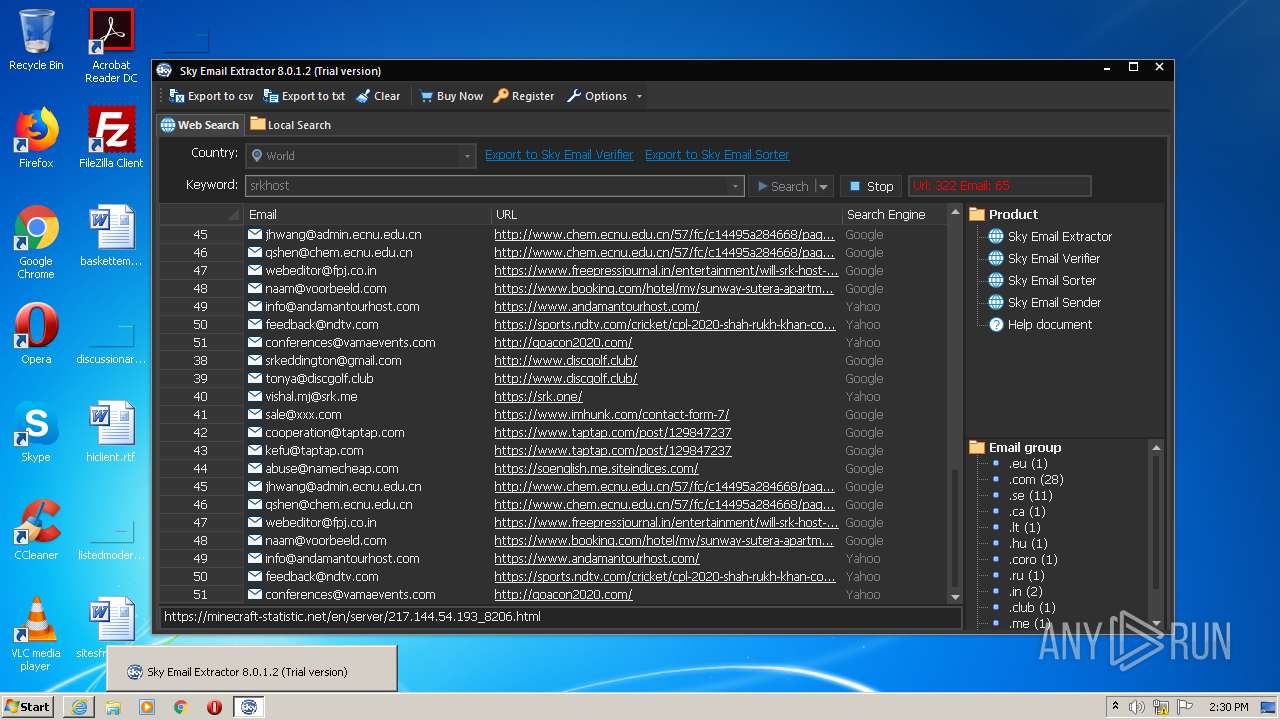The image size is (1280, 720).
Task: Open Sky Email Extractor in Product tree
Action: click(x=1059, y=237)
